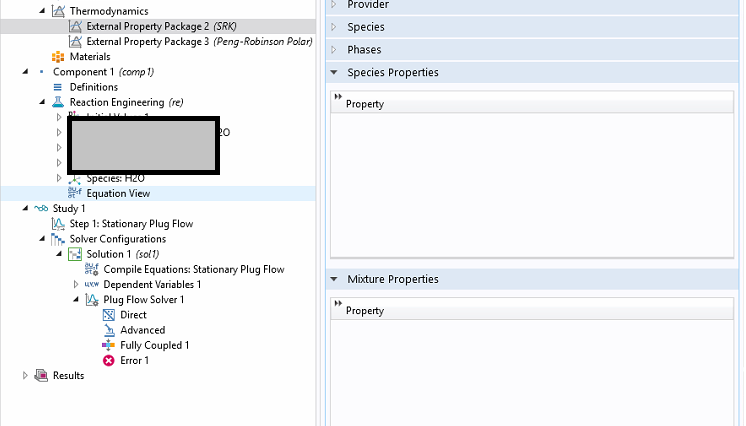This screenshot has height=426, width=746.
Task: Click the Materials node icon
Action: pos(58,57)
